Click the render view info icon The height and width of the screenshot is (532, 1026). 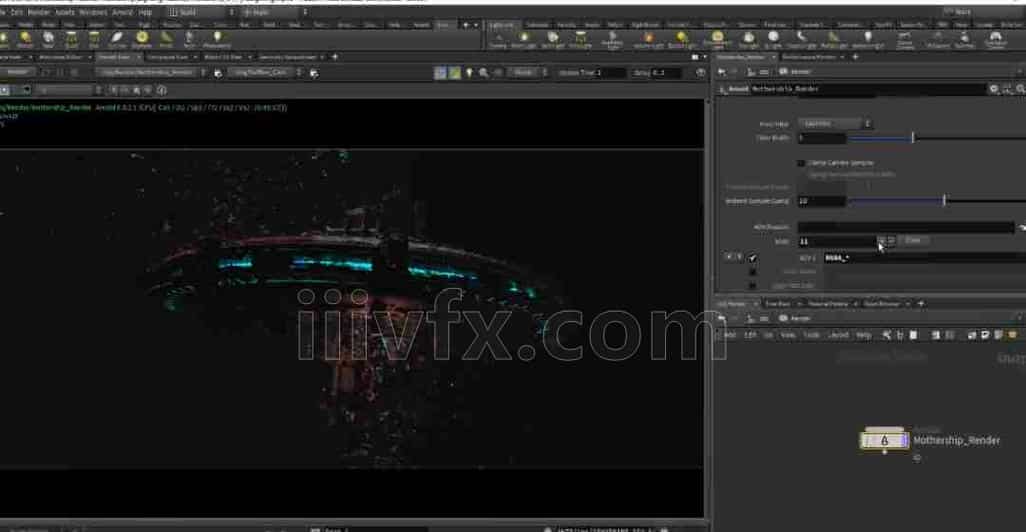click(162, 90)
